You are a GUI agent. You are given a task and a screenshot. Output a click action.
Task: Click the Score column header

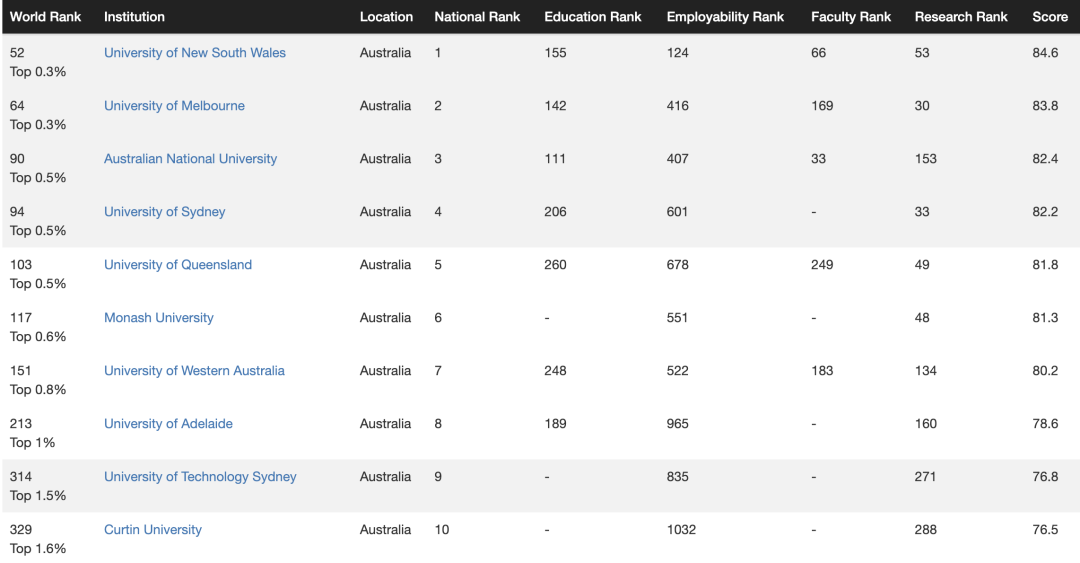[x=1050, y=17]
